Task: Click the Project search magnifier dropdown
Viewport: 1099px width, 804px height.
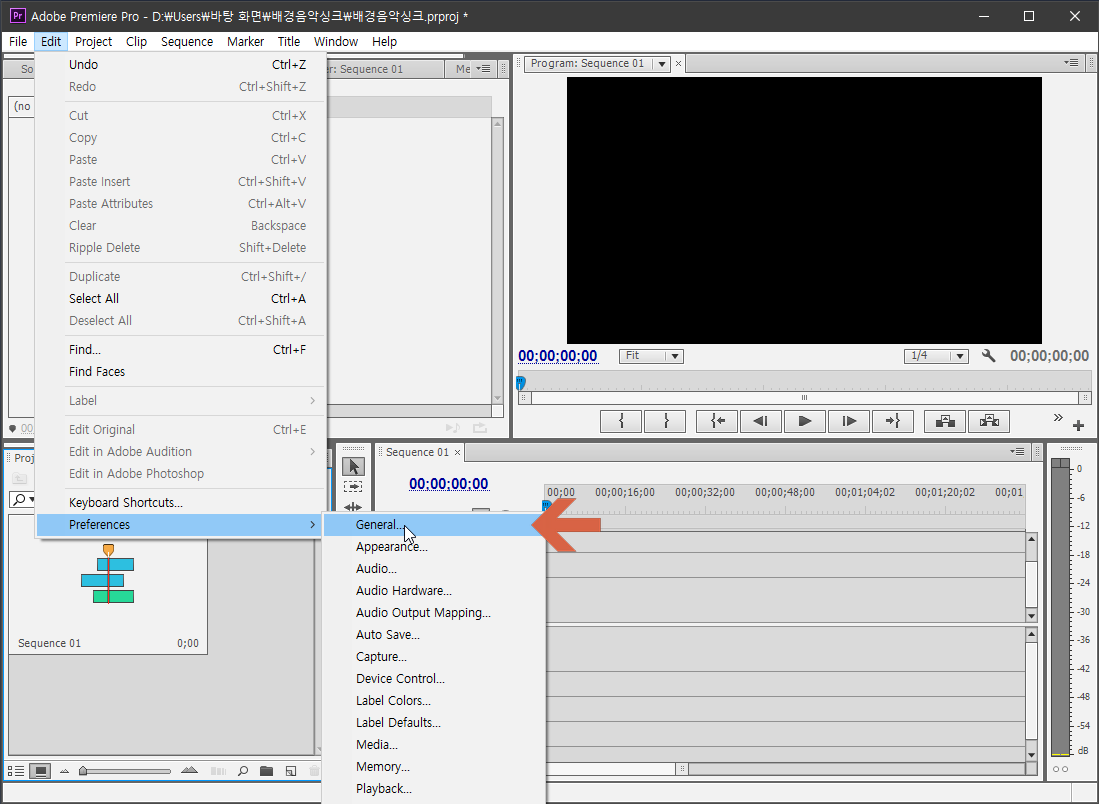Action: pyautogui.click(x=22, y=499)
